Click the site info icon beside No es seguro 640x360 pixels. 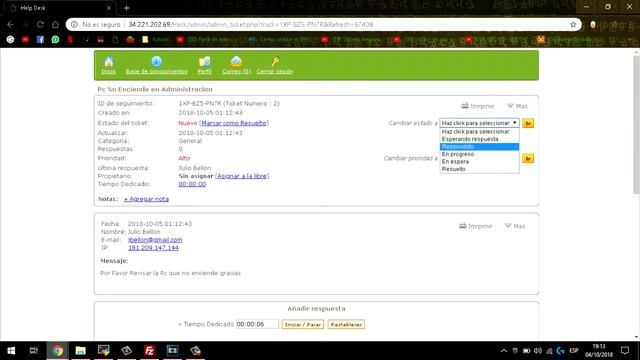(x=74, y=24)
